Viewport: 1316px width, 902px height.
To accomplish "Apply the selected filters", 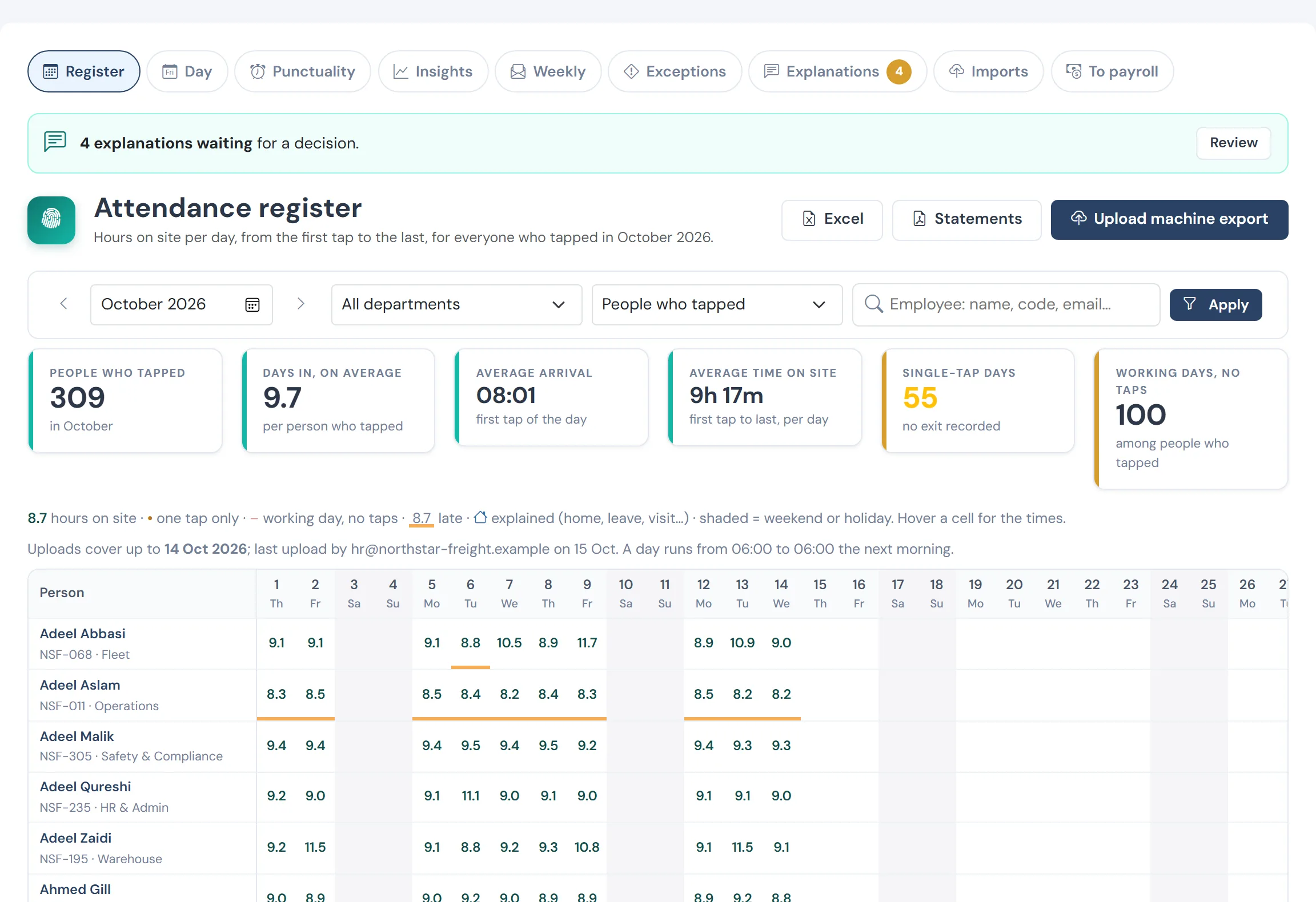I will tap(1215, 305).
